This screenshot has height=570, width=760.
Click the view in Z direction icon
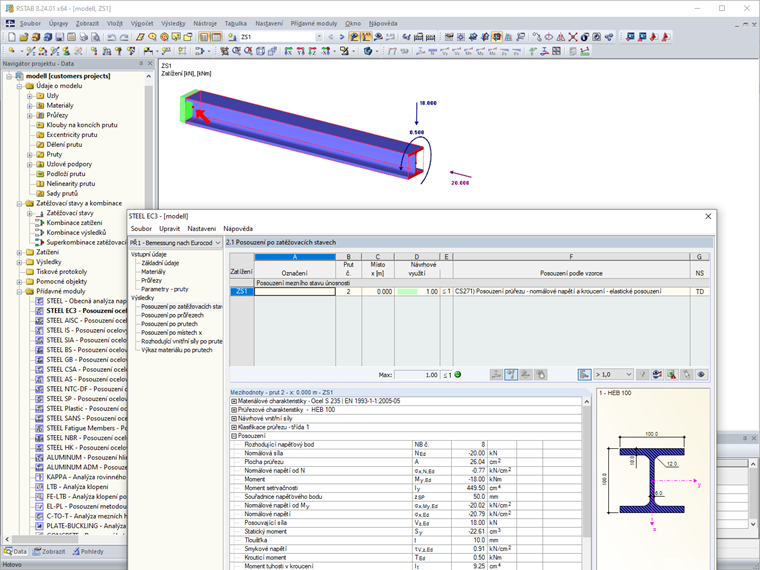click(313, 51)
